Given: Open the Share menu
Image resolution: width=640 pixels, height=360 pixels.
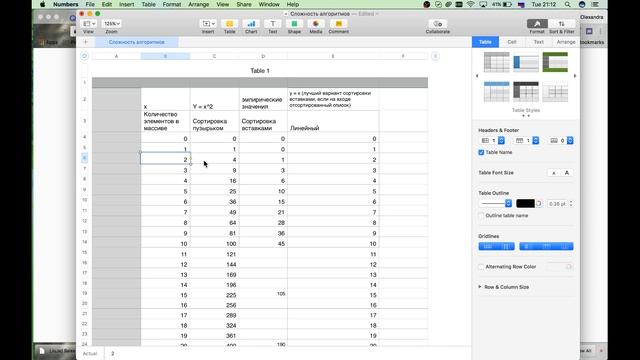Looking at the screenshot, I should coord(244,4).
